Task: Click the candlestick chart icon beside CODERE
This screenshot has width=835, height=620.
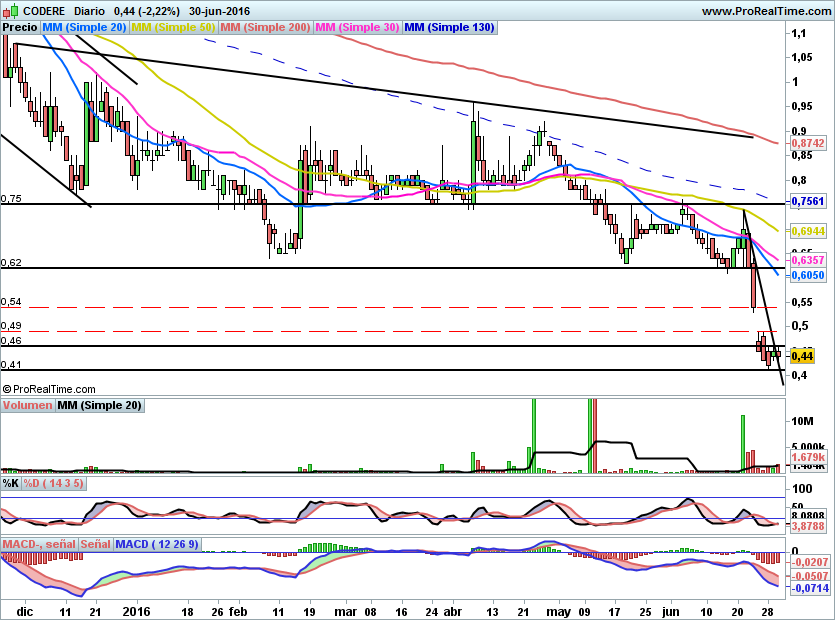Action: tap(9, 11)
